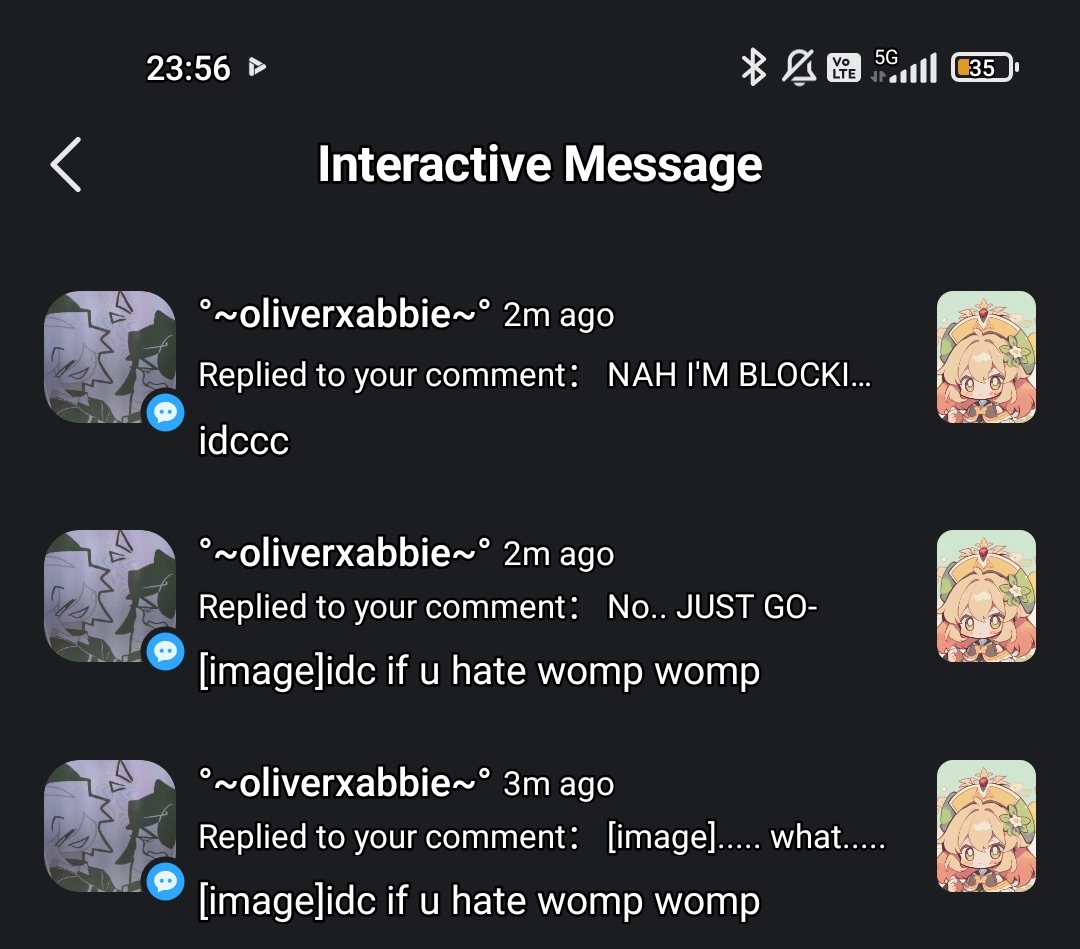
Task: Open oliverxabbie avatar in first notification
Action: (x=110, y=357)
